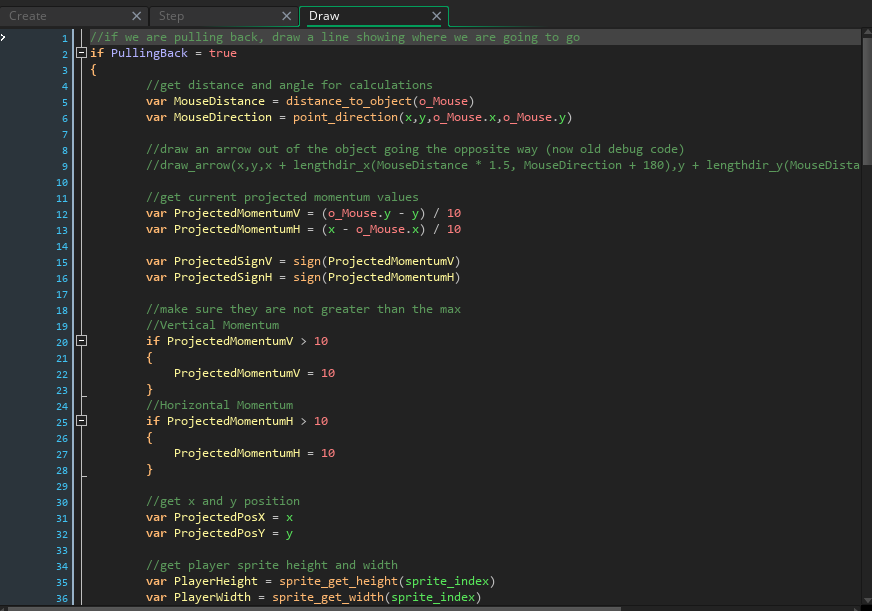Click 'ProjectedMomentumH' declaration on line 13
Screen dimensions: 872x611
237,229
